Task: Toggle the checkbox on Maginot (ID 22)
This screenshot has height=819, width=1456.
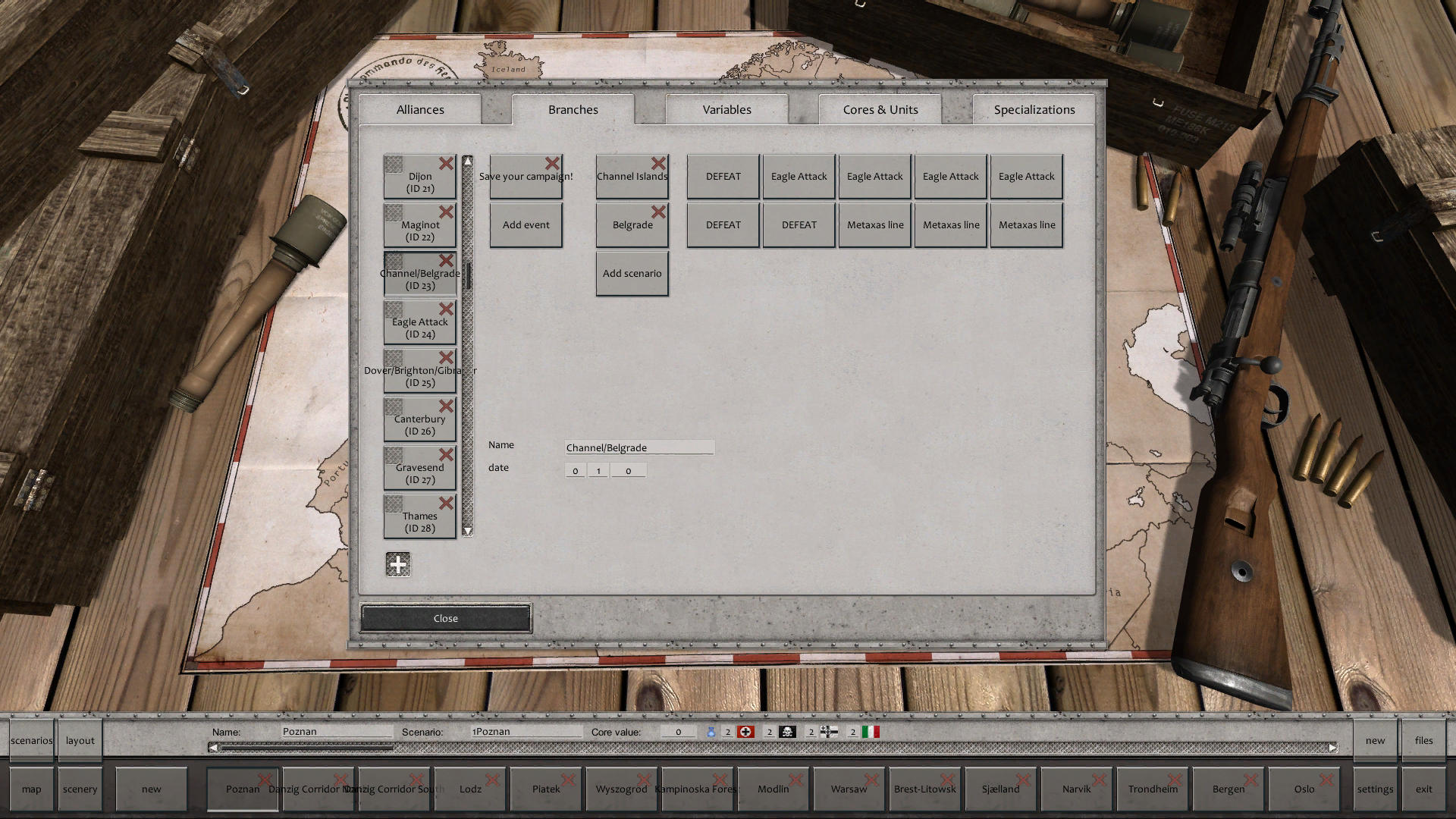Action: (x=394, y=214)
